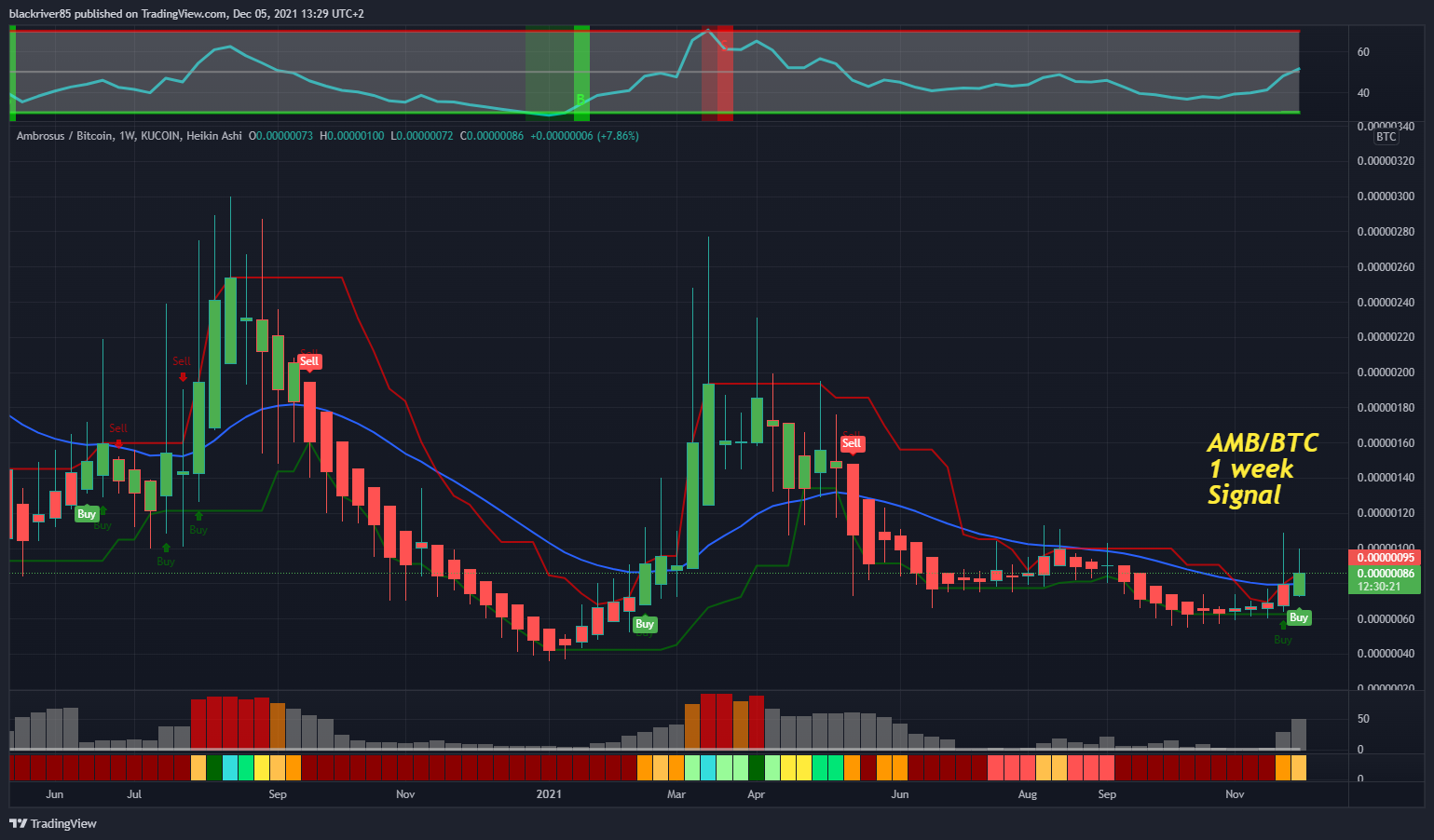The width and height of the screenshot is (1434, 840).
Task: Click the 60 level on the oscillator axis
Action: point(1363,52)
